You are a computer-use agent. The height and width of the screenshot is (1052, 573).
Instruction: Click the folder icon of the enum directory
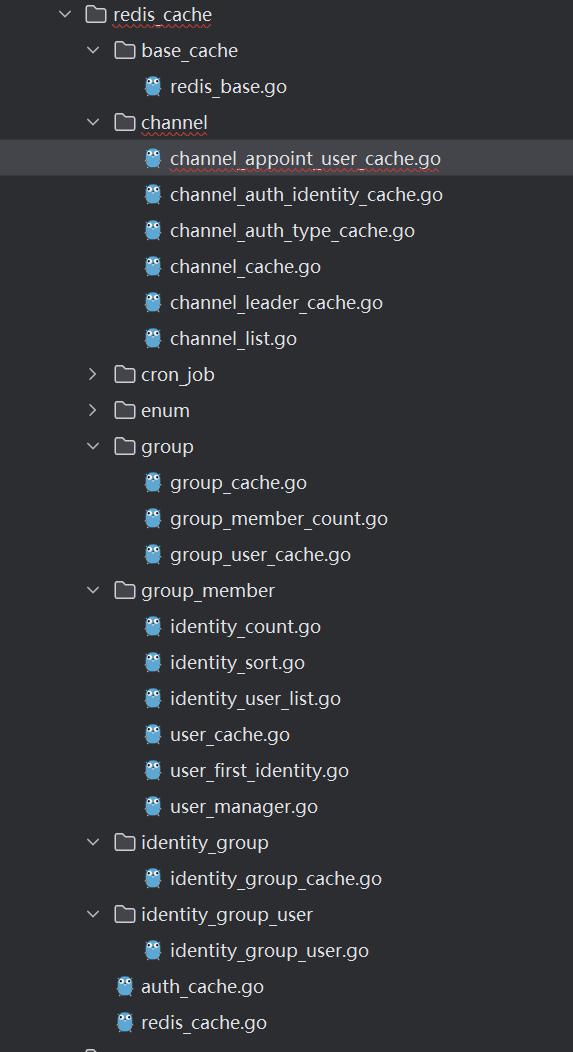pos(125,410)
